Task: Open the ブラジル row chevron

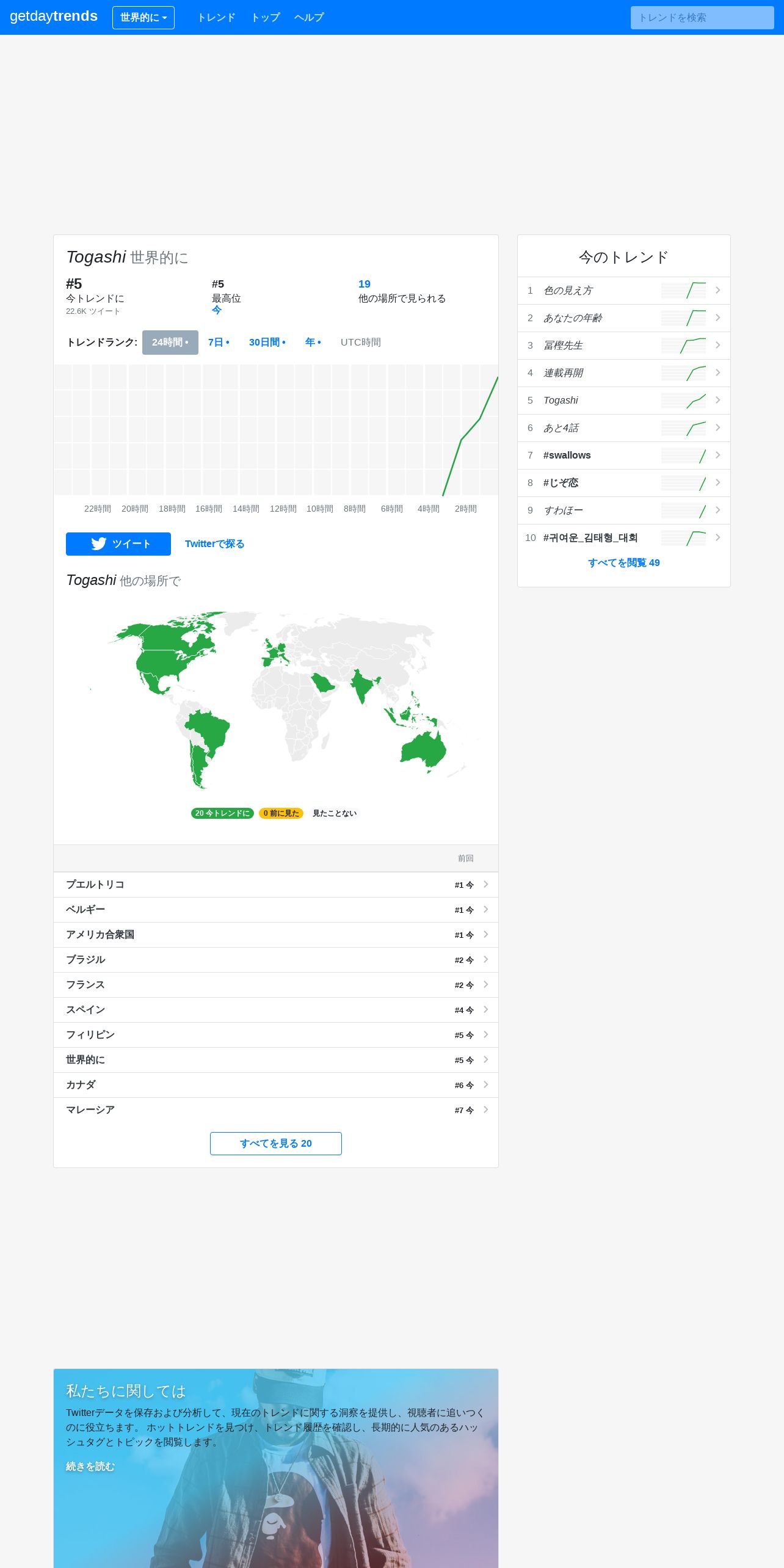Action: (x=486, y=960)
